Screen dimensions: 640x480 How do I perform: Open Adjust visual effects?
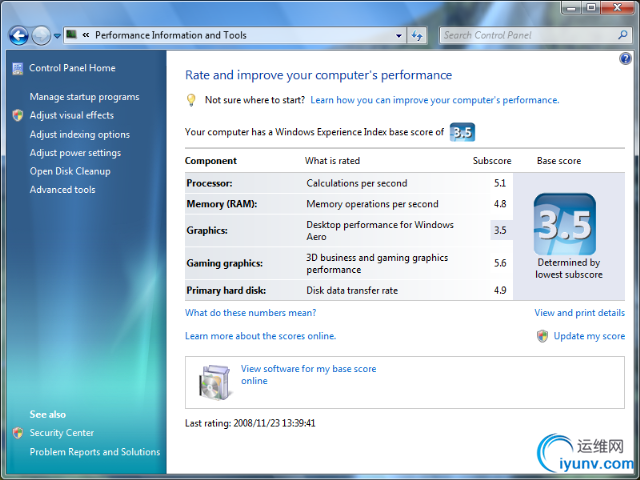[x=72, y=115]
